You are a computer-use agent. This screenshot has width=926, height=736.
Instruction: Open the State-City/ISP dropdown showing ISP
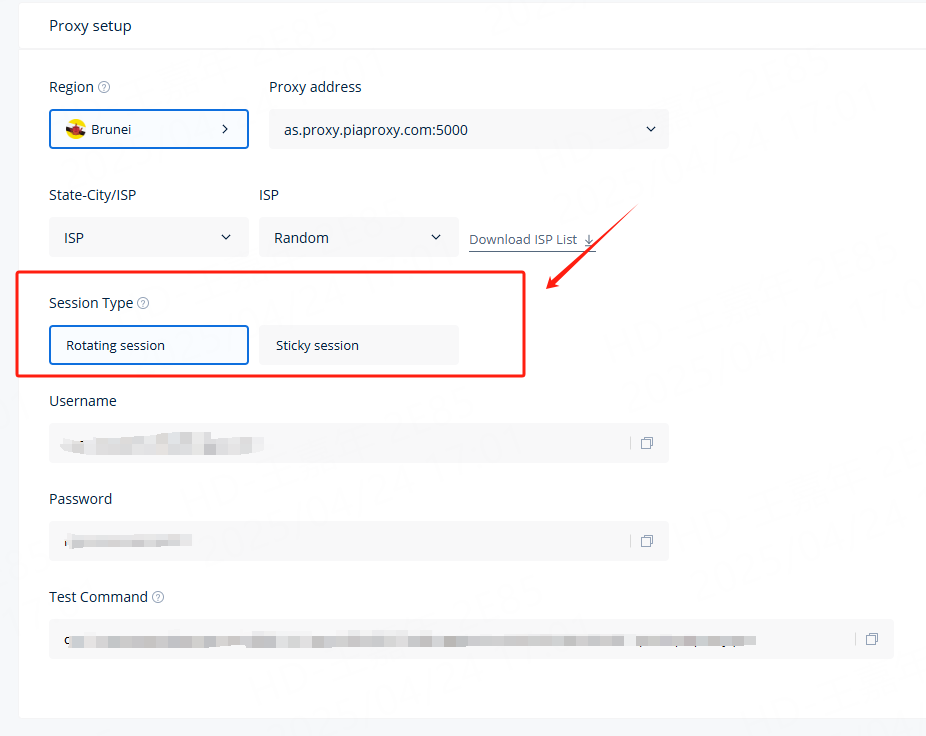tap(148, 237)
